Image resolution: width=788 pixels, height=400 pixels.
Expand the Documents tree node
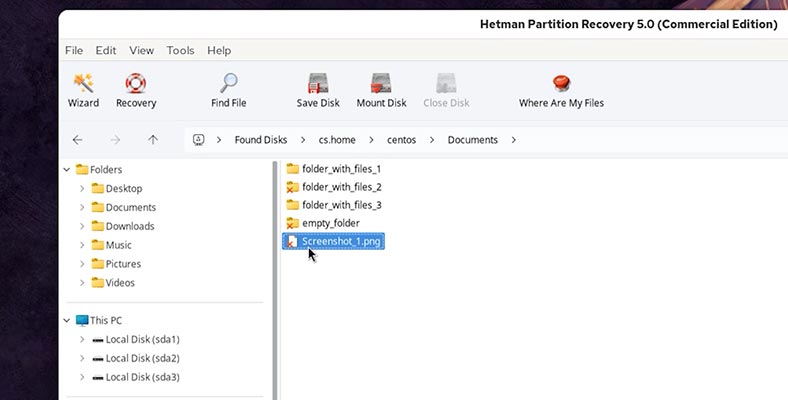point(82,207)
